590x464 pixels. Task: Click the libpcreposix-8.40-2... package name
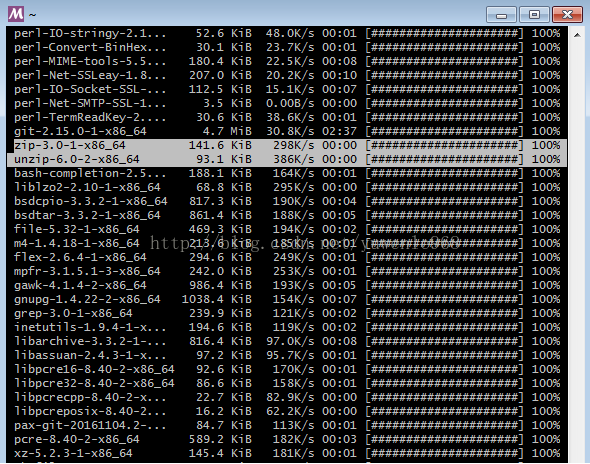click(x=90, y=411)
